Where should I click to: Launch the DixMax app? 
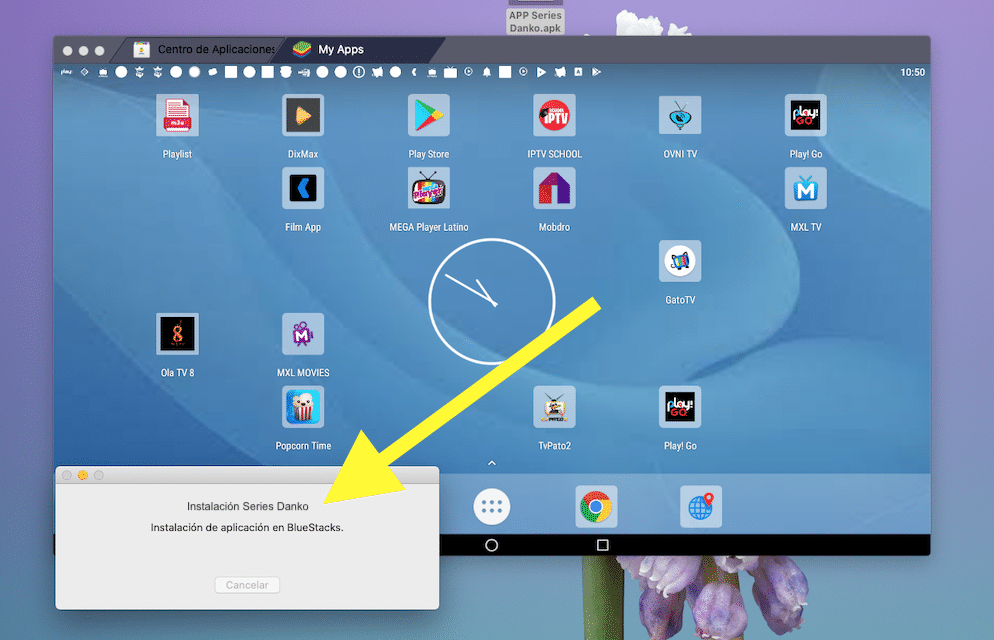(302, 116)
